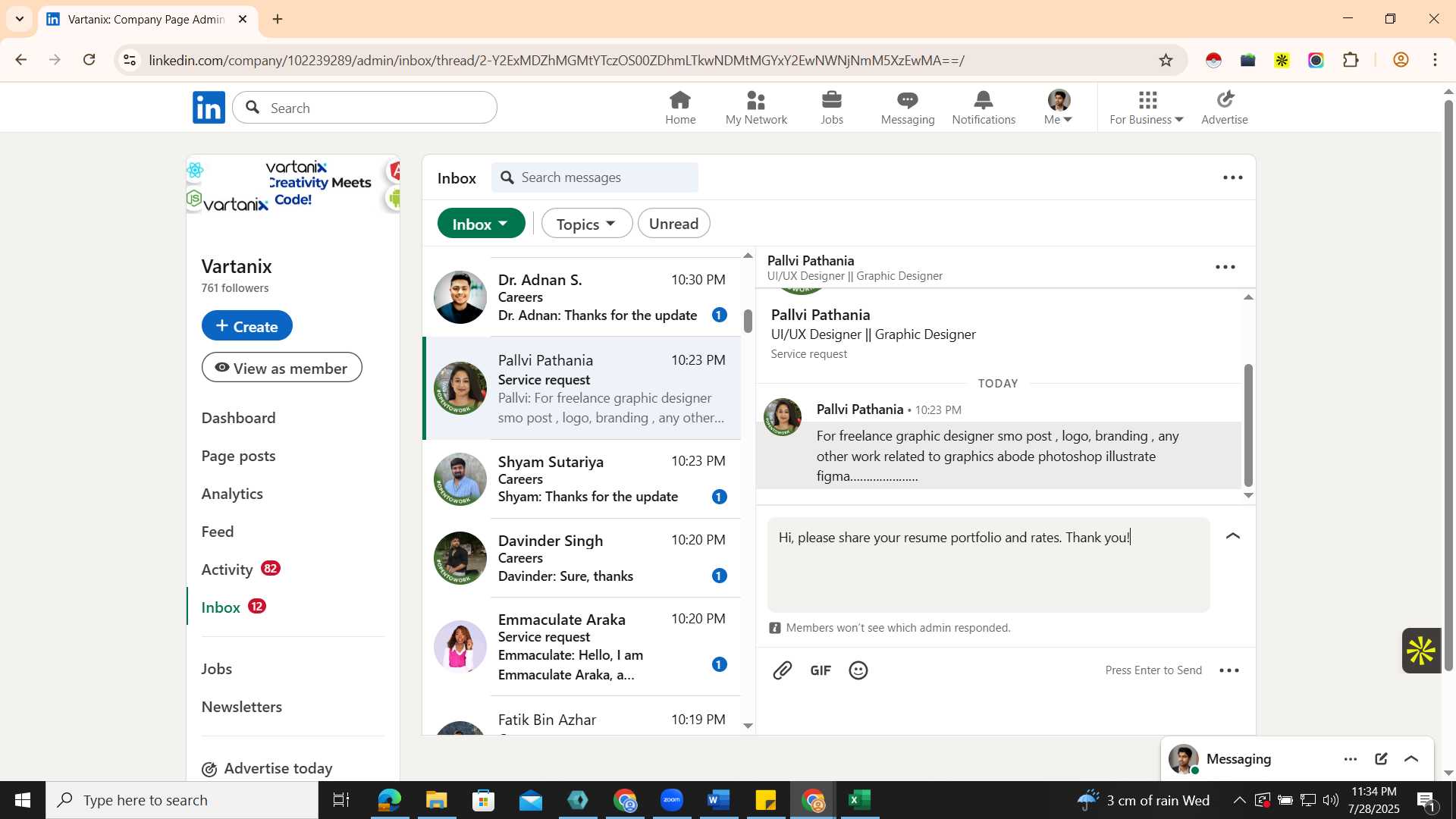The height and width of the screenshot is (819, 1456).
Task: Open Excel from the taskbar
Action: 860,800
